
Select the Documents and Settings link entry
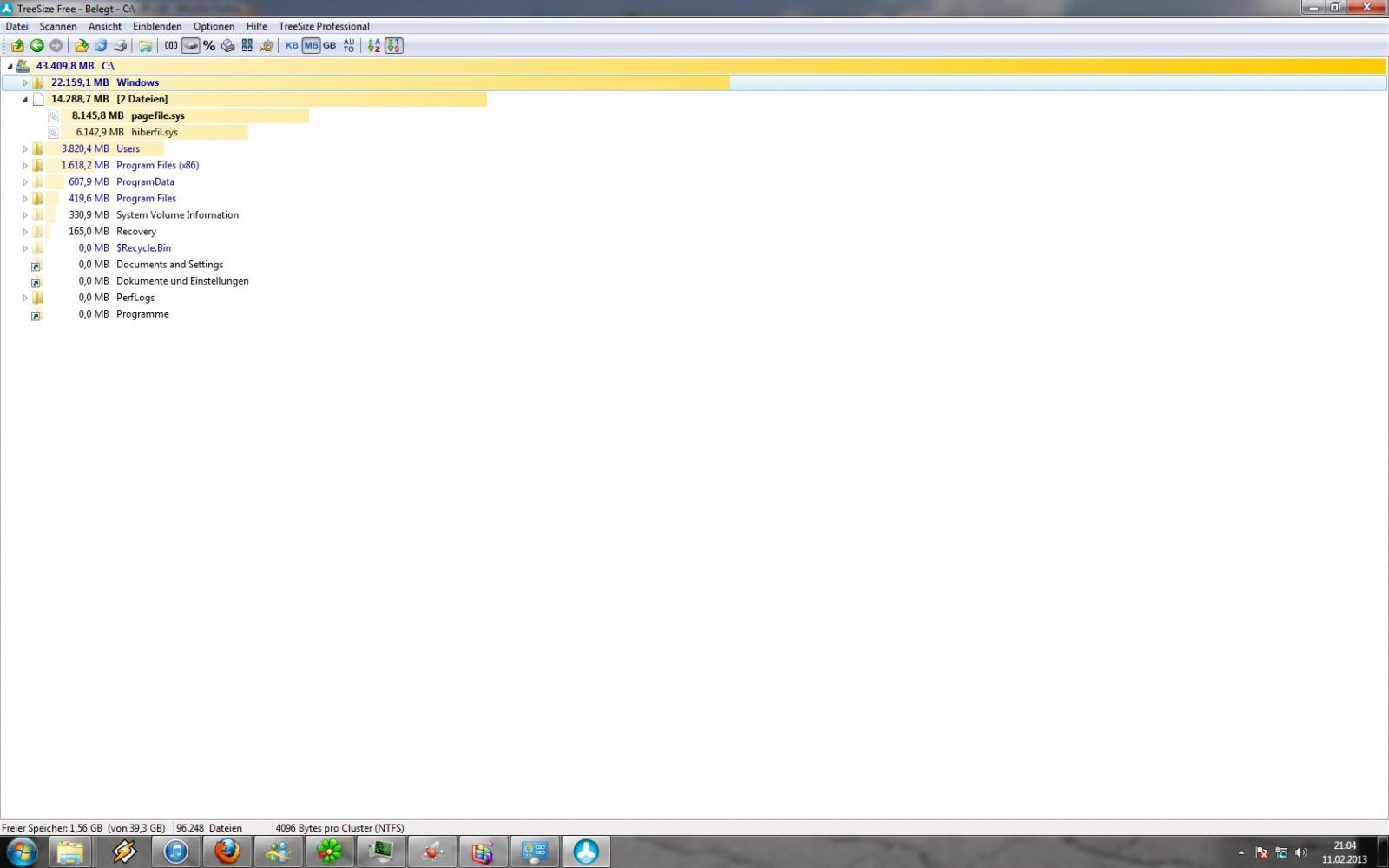coord(169,265)
